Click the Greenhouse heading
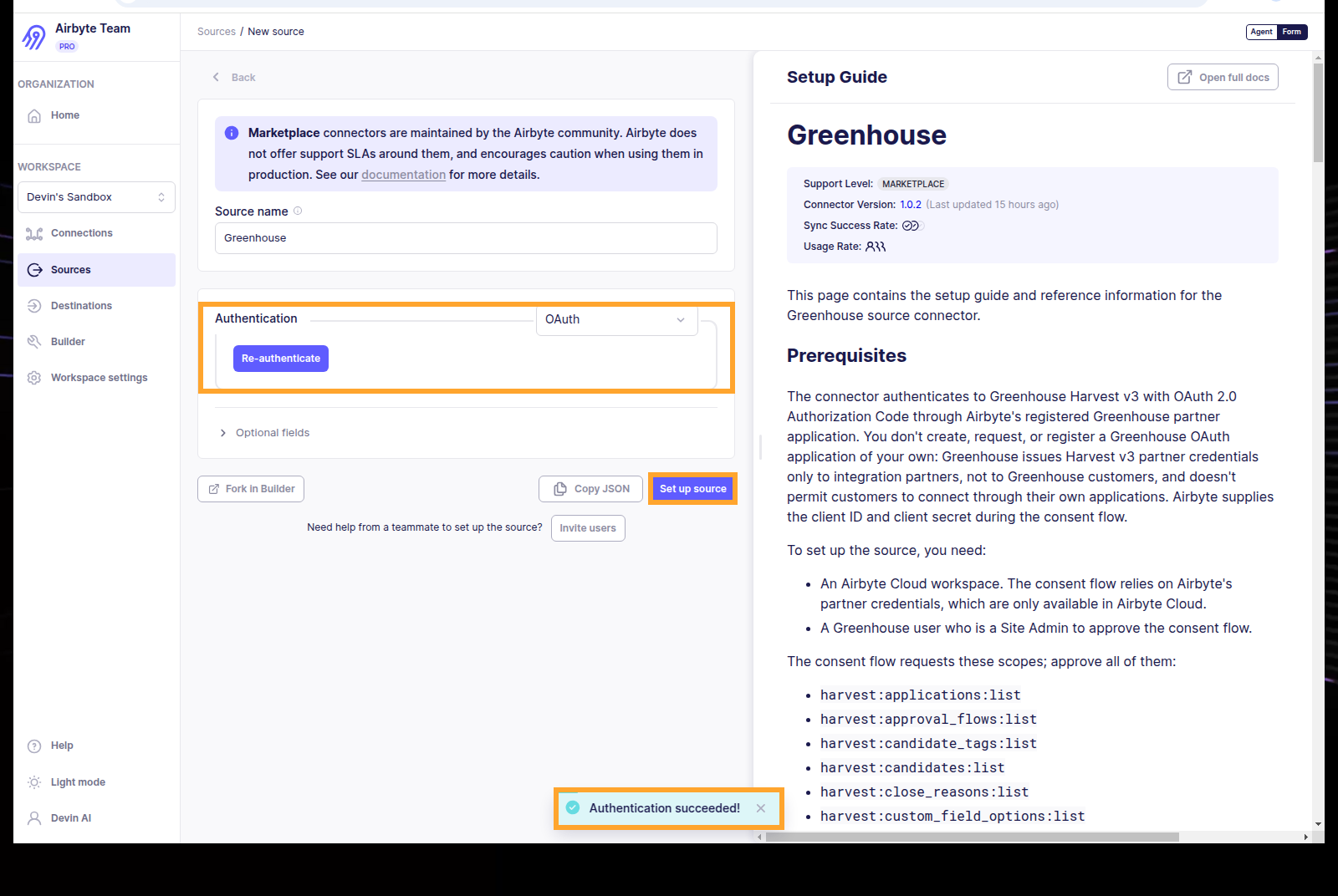Screen dimensions: 1338x896 pos(866,135)
